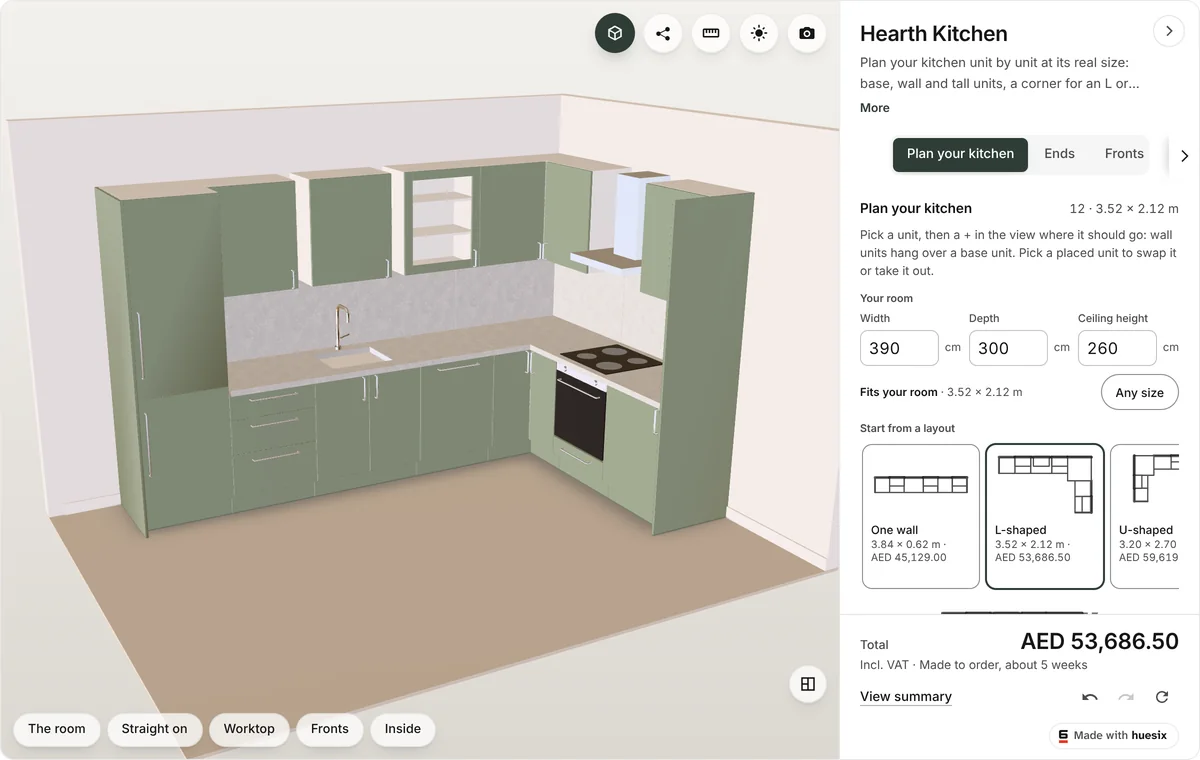Screen dimensions: 1200x760
Task: Click the undo arrow icon
Action: tap(1090, 697)
